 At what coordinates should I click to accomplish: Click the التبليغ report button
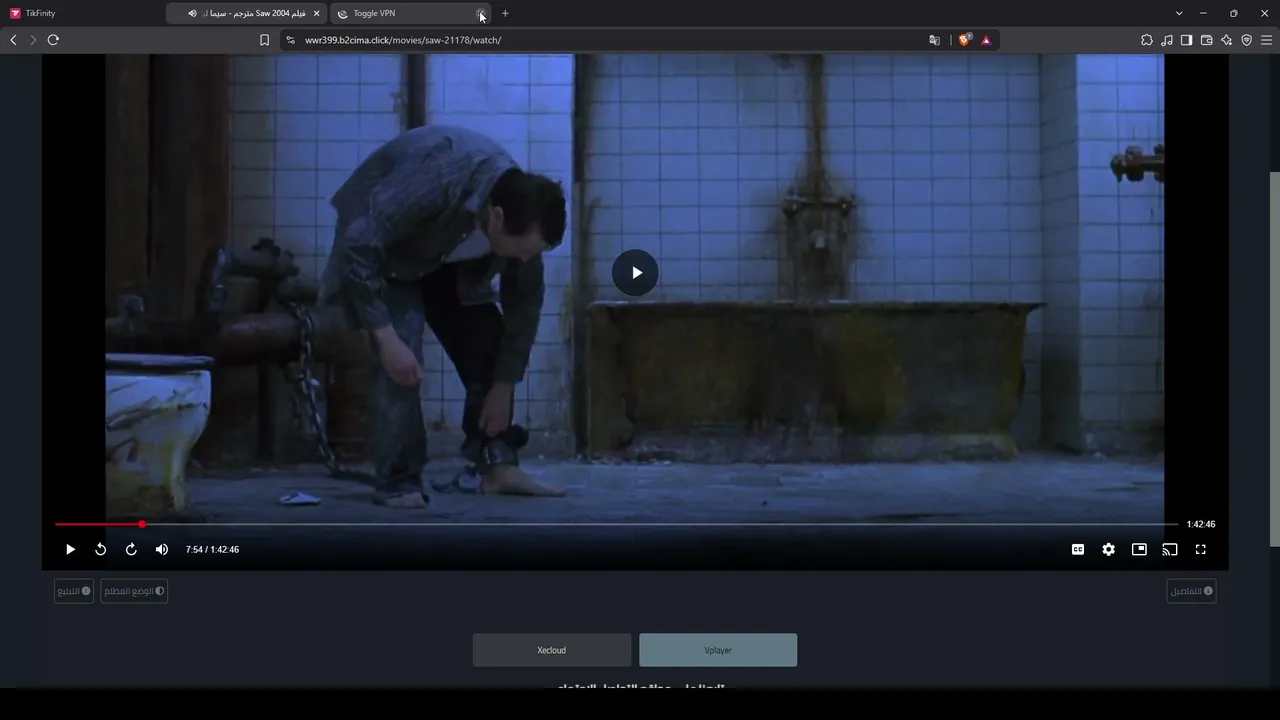point(74,591)
